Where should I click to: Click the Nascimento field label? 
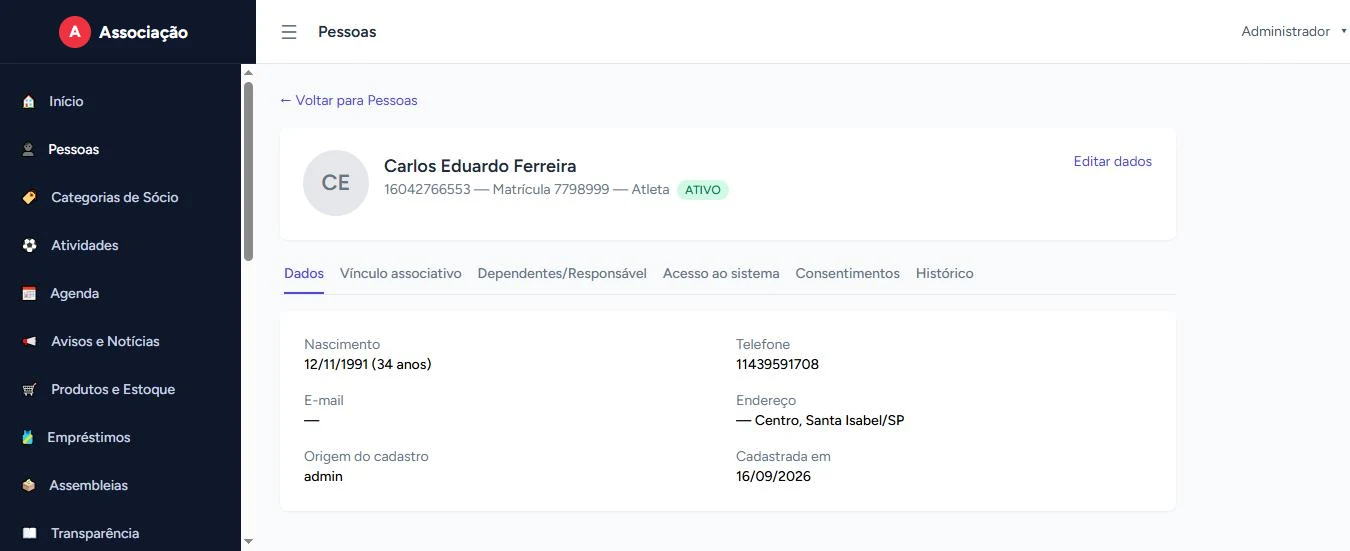click(342, 344)
